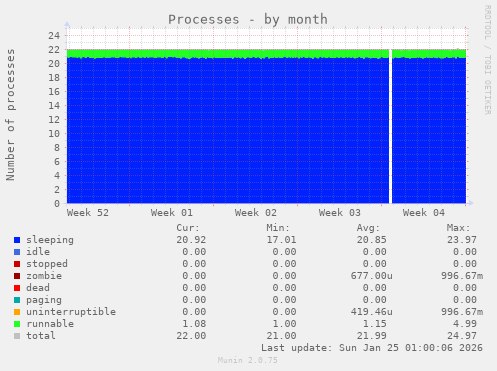Click the white data gap in graph

390,126
